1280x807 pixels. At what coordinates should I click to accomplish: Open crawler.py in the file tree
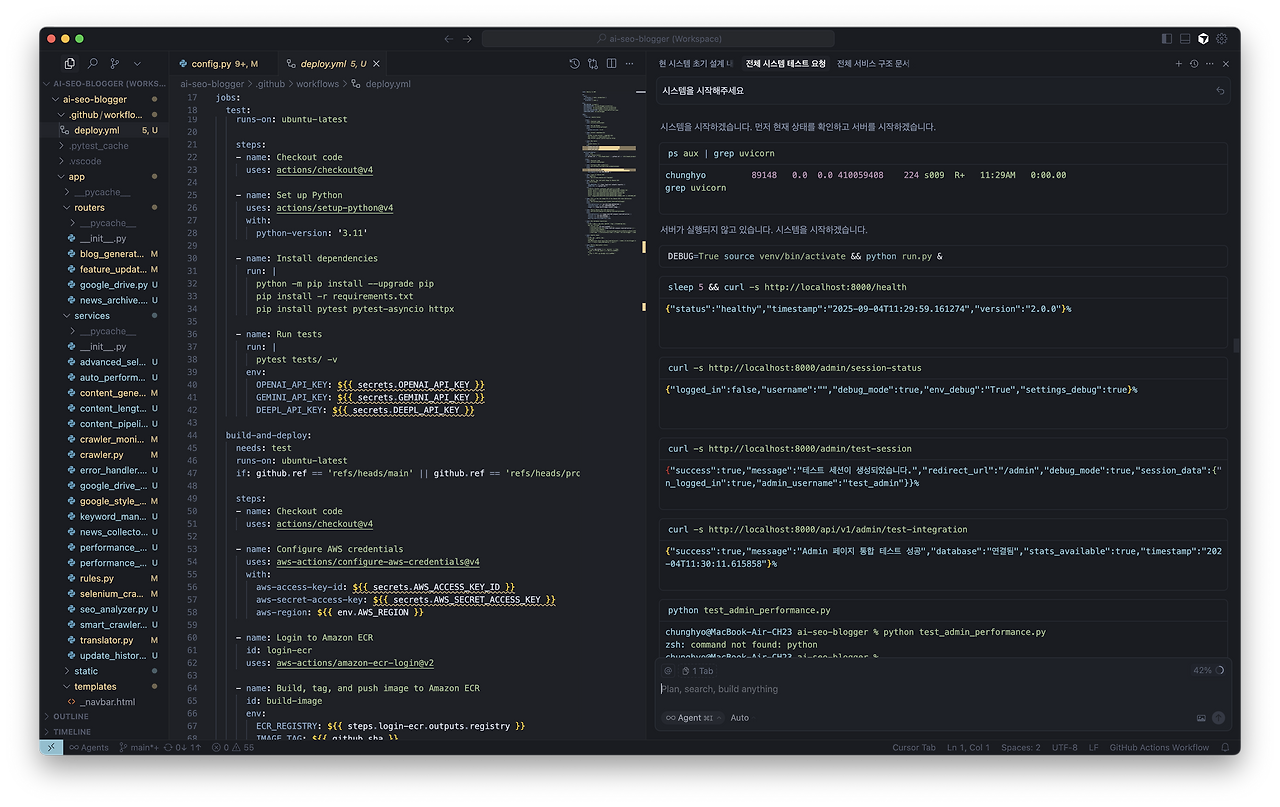104,455
